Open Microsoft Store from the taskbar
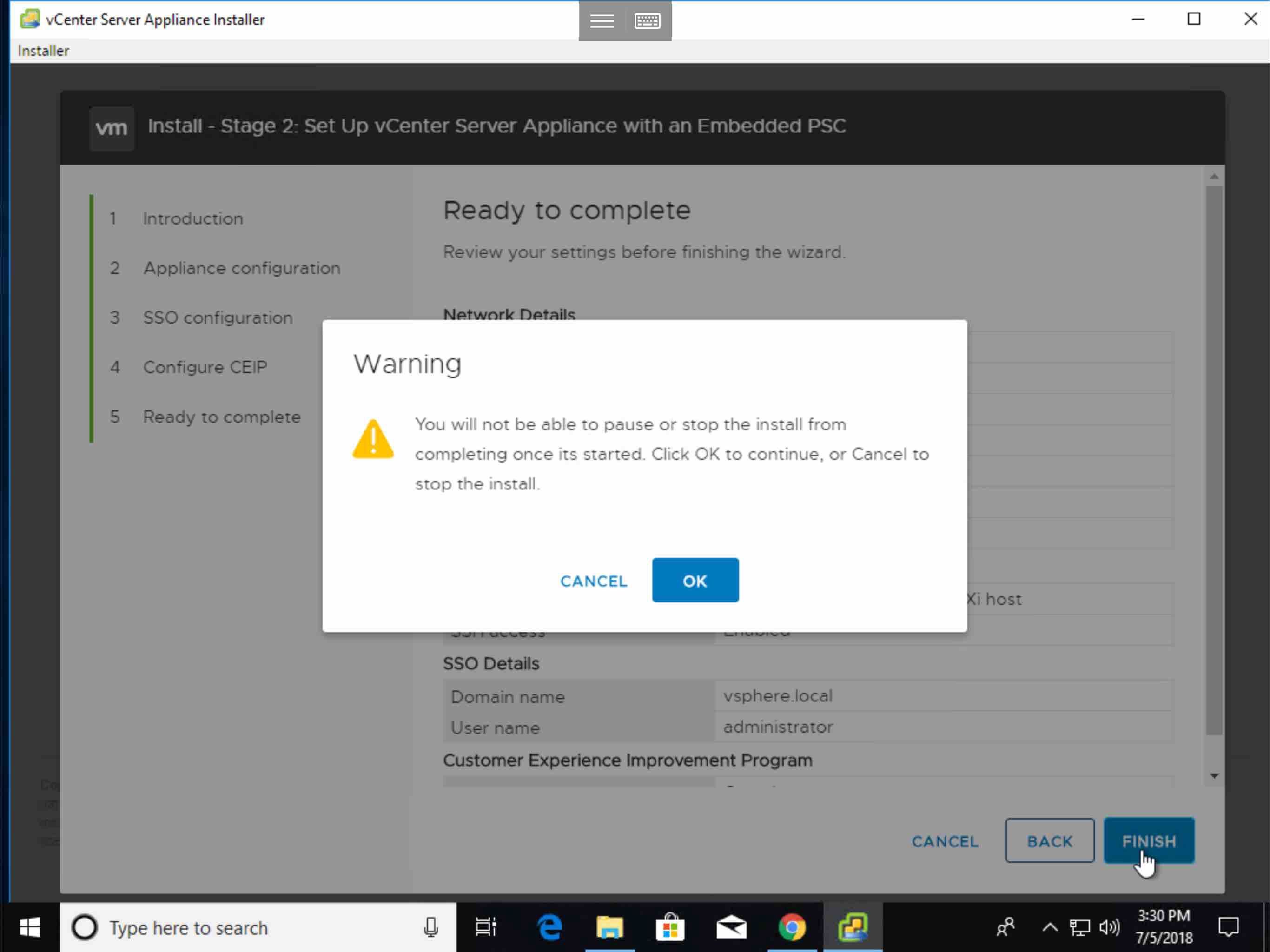 (x=670, y=927)
